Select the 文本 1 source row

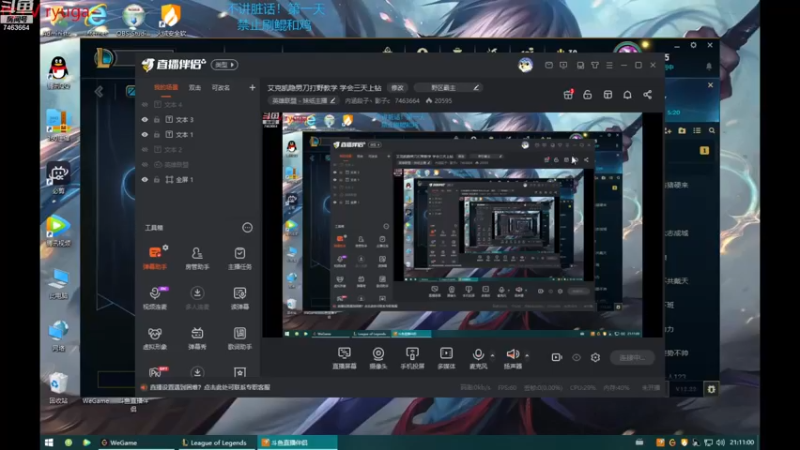[197, 134]
